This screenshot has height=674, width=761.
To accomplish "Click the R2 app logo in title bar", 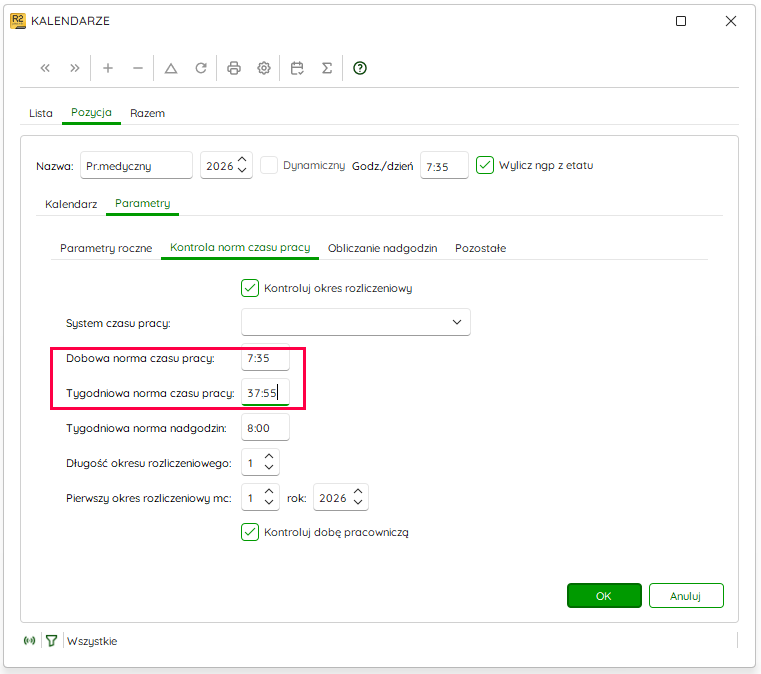I will [x=18, y=21].
